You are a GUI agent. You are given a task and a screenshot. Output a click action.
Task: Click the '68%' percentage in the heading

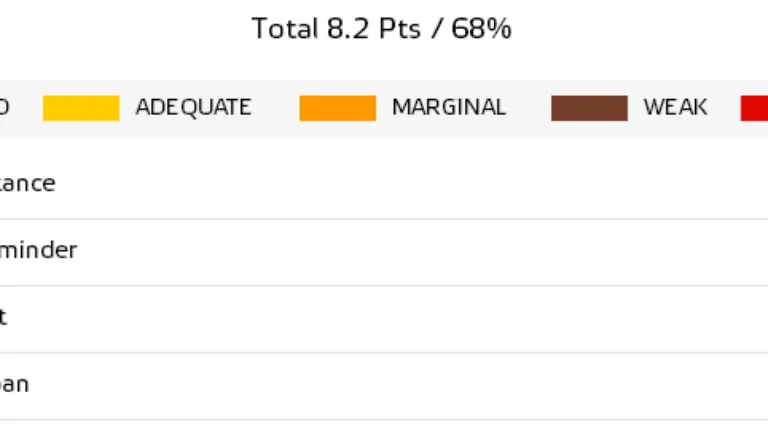point(481,29)
